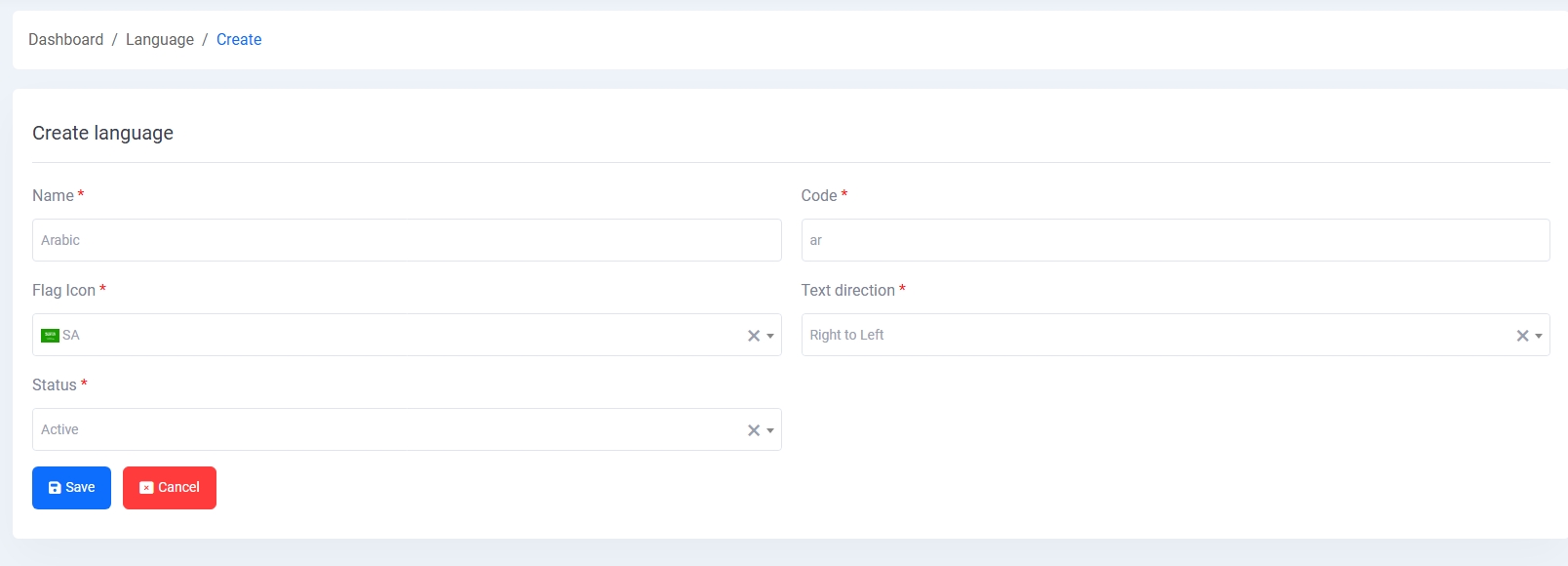Clear the Text direction selection
Screen dimensions: 1568x566
[x=1521, y=336]
